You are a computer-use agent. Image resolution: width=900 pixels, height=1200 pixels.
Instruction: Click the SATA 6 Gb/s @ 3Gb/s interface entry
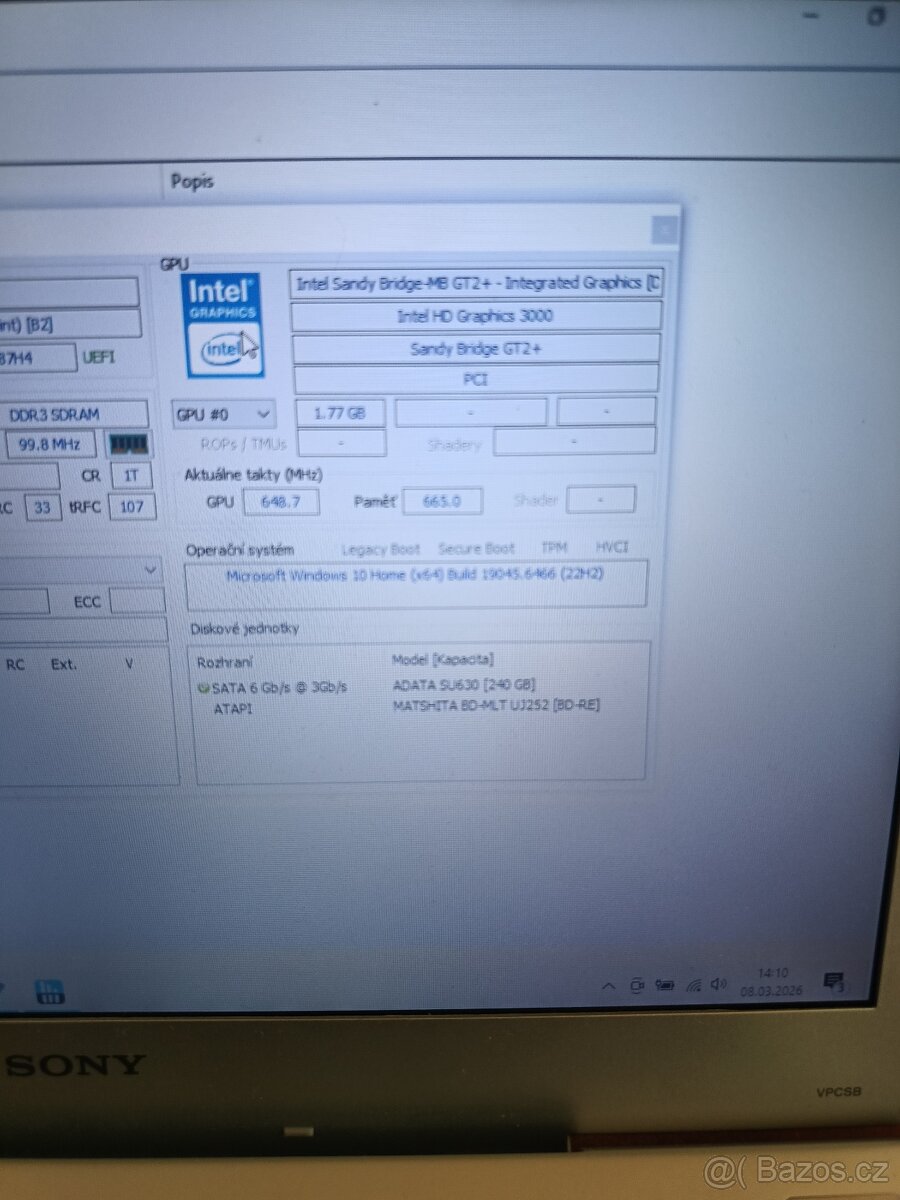(279, 688)
